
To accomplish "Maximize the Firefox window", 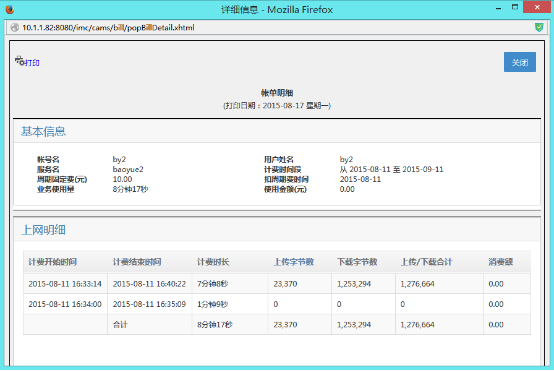I will (515, 7).
